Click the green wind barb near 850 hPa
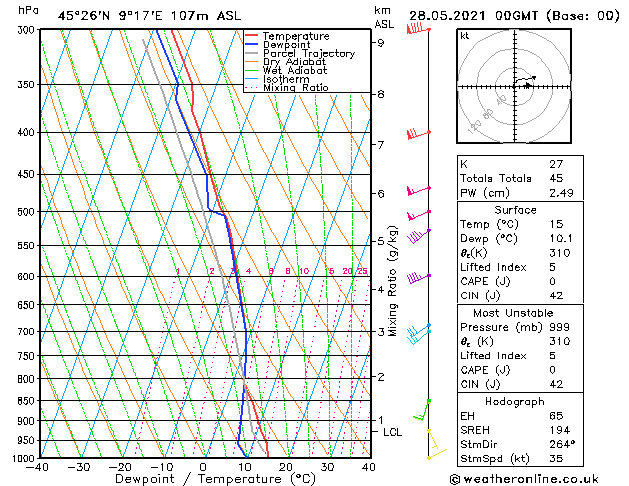 pyautogui.click(x=421, y=410)
